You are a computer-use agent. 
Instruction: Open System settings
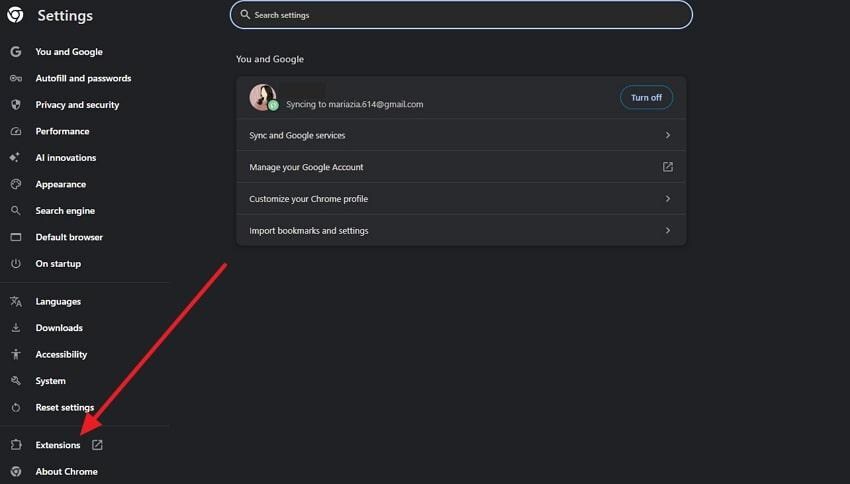coord(50,380)
